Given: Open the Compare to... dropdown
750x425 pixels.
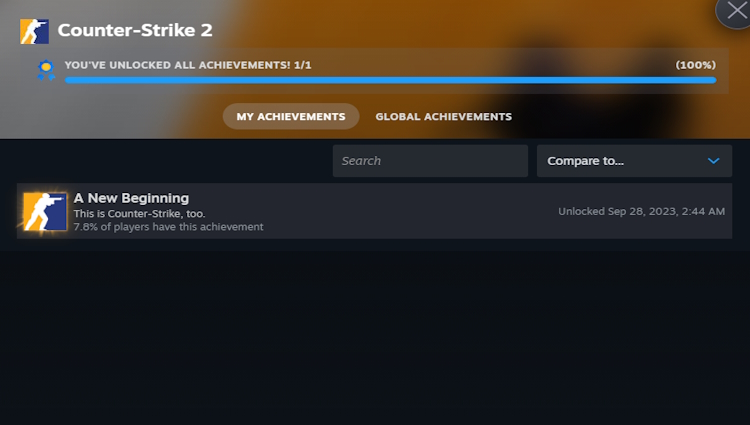Looking at the screenshot, I should click(634, 161).
